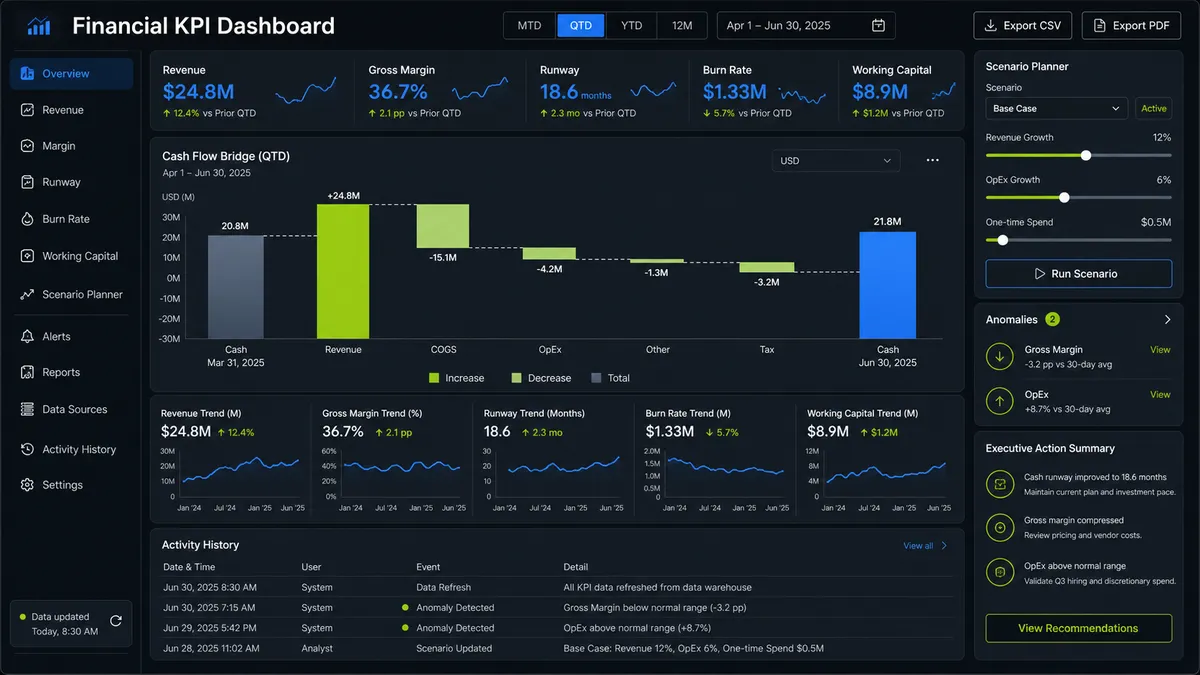Select the MTD period tab
This screenshot has height=675, width=1200.
(529, 26)
